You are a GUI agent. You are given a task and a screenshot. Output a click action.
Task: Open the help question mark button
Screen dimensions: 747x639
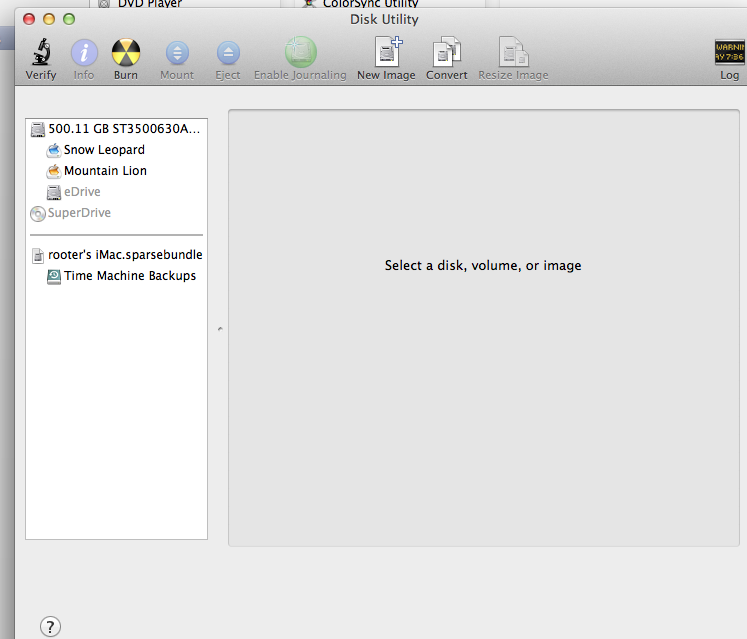[50, 627]
